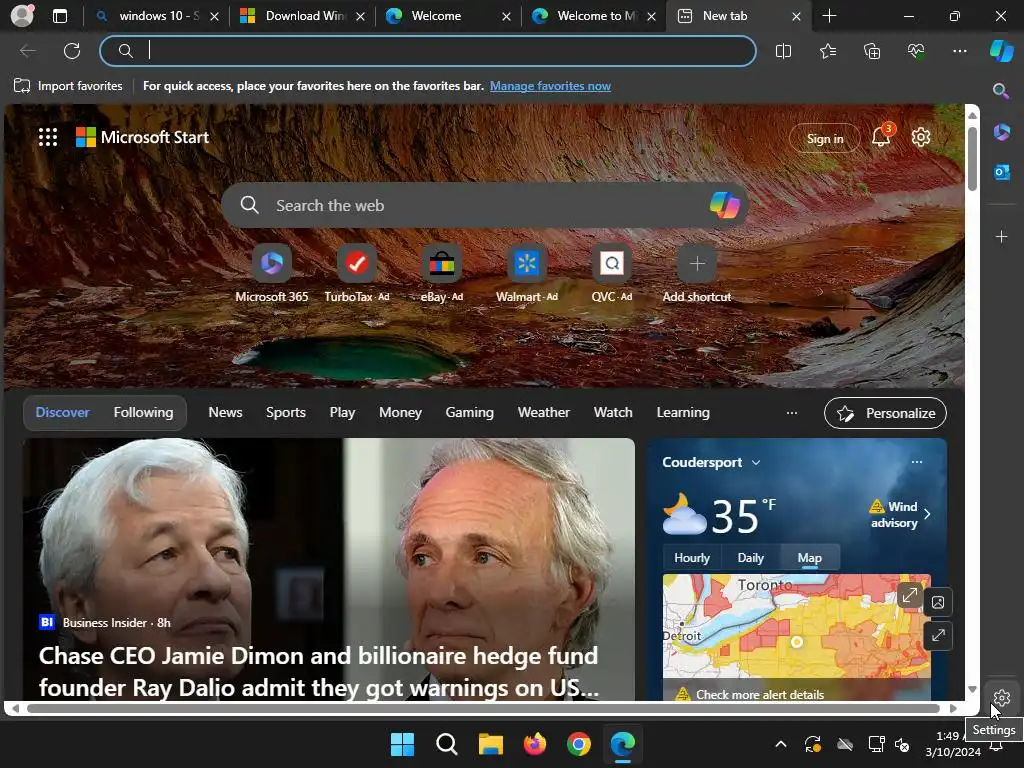Open the Microsoft Start app launcher grid

click(48, 137)
